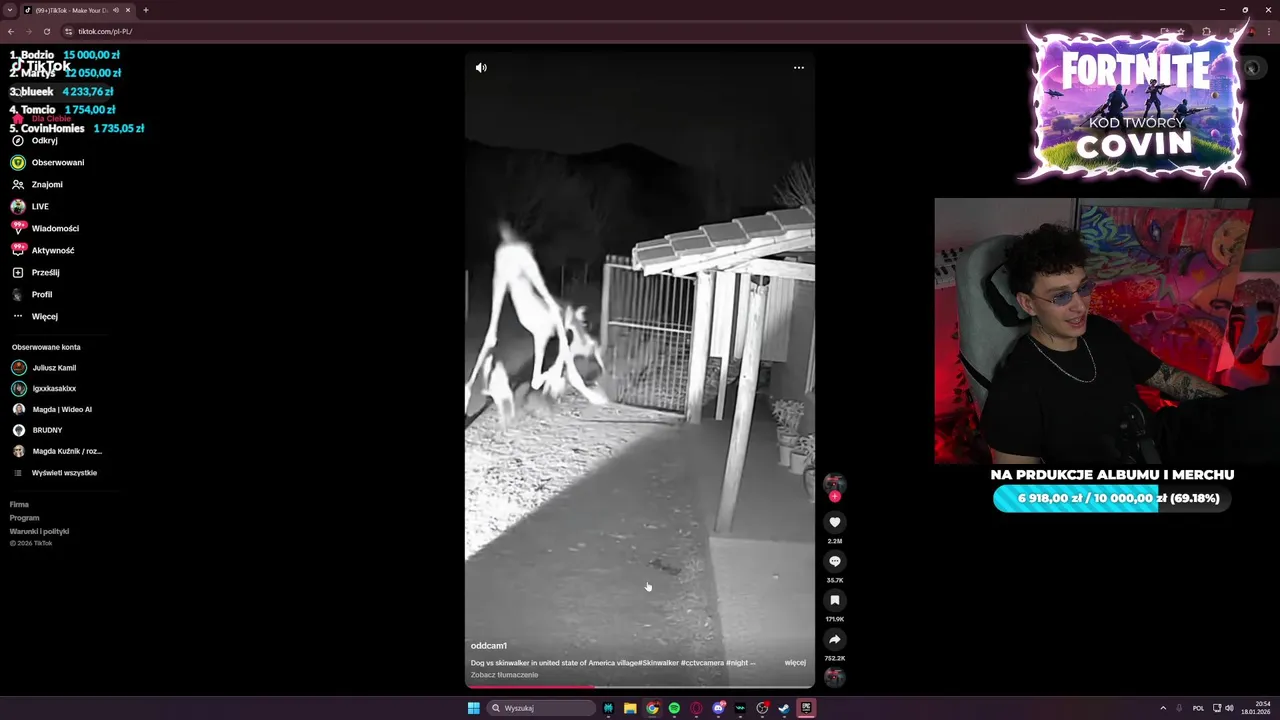Open Spotify from the taskbar

coord(674,708)
